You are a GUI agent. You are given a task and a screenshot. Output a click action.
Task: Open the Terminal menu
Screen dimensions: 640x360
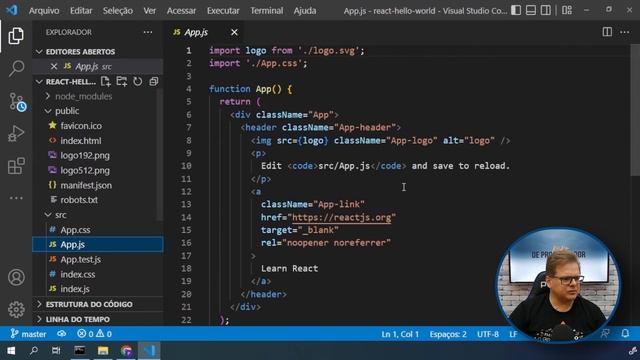tap(267, 11)
